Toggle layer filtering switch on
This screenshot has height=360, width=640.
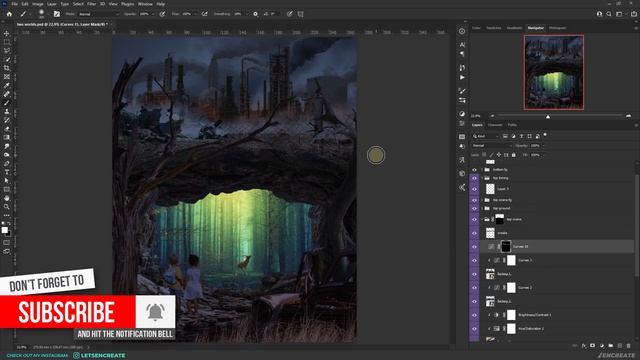pyautogui.click(x=545, y=135)
